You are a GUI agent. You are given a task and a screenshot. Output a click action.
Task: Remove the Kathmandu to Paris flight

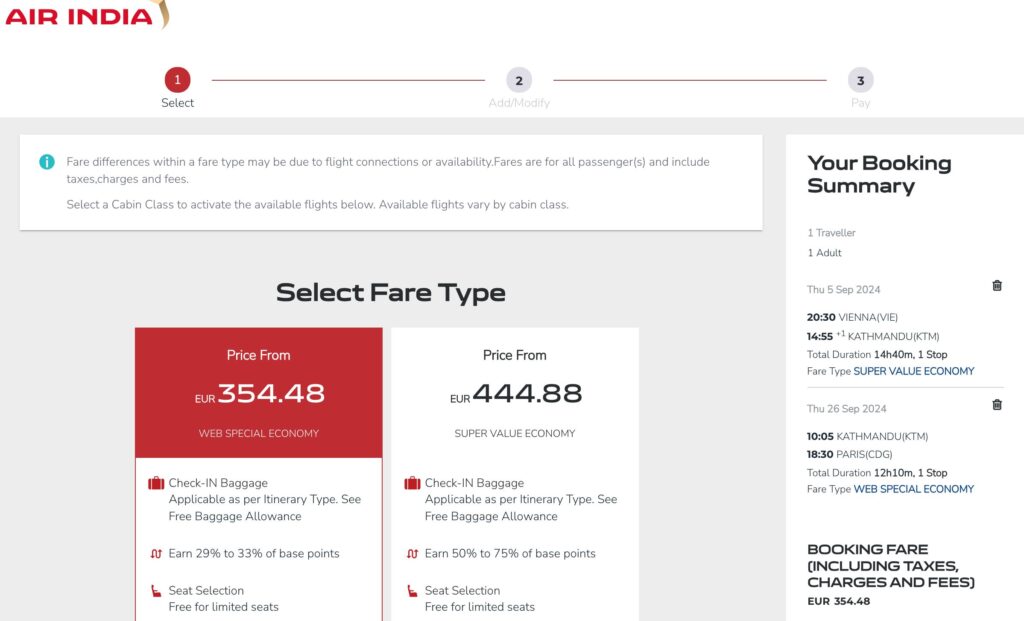(x=997, y=405)
